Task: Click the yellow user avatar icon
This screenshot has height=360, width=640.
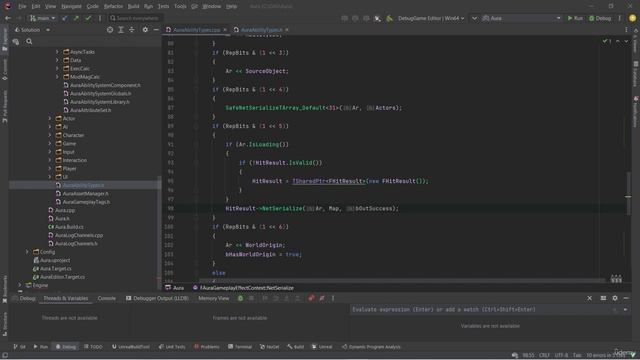Action: click(x=632, y=18)
